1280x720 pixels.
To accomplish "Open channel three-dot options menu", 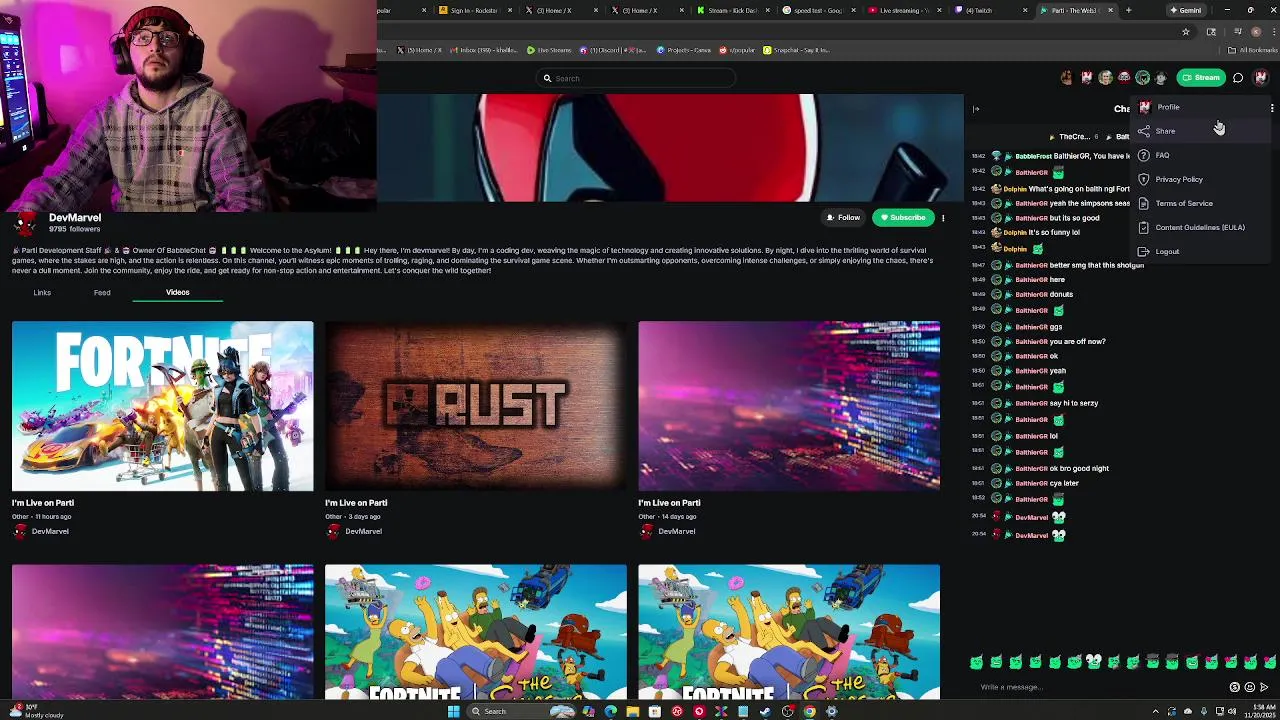I will pyautogui.click(x=943, y=217).
